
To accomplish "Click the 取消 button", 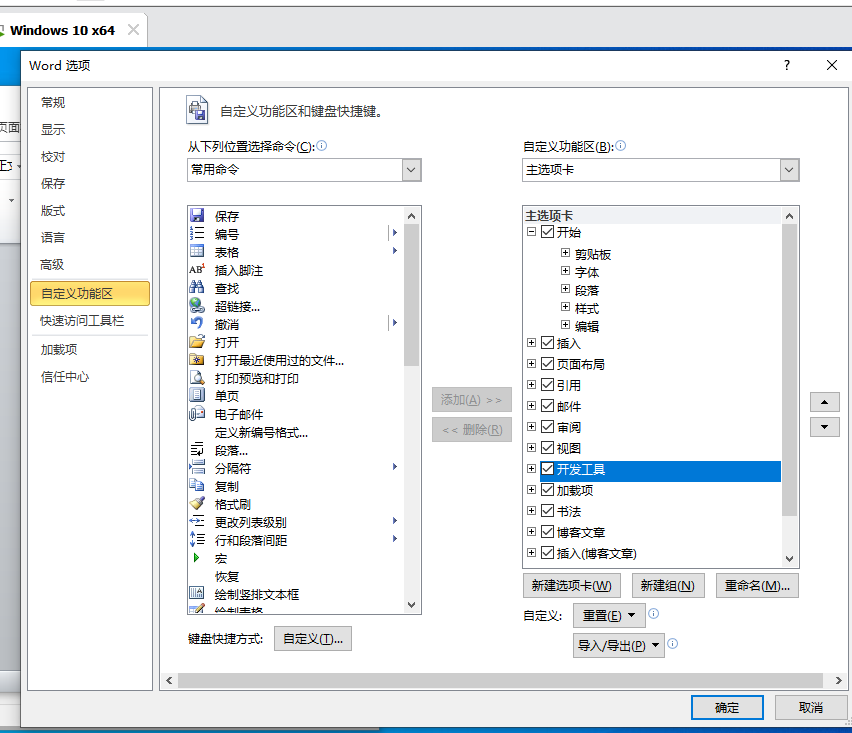I will point(811,707).
